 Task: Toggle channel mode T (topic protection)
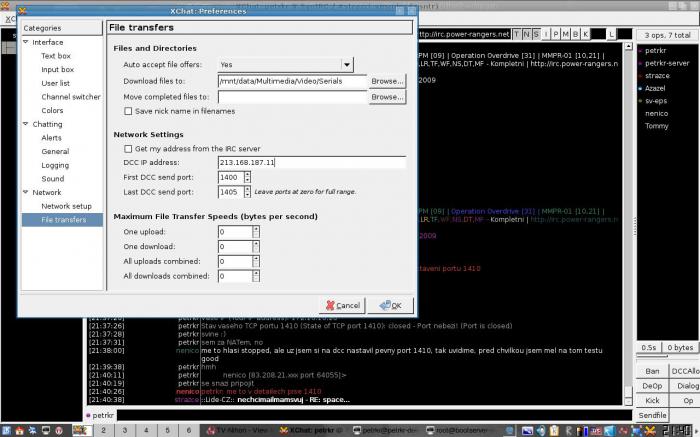tap(517, 34)
